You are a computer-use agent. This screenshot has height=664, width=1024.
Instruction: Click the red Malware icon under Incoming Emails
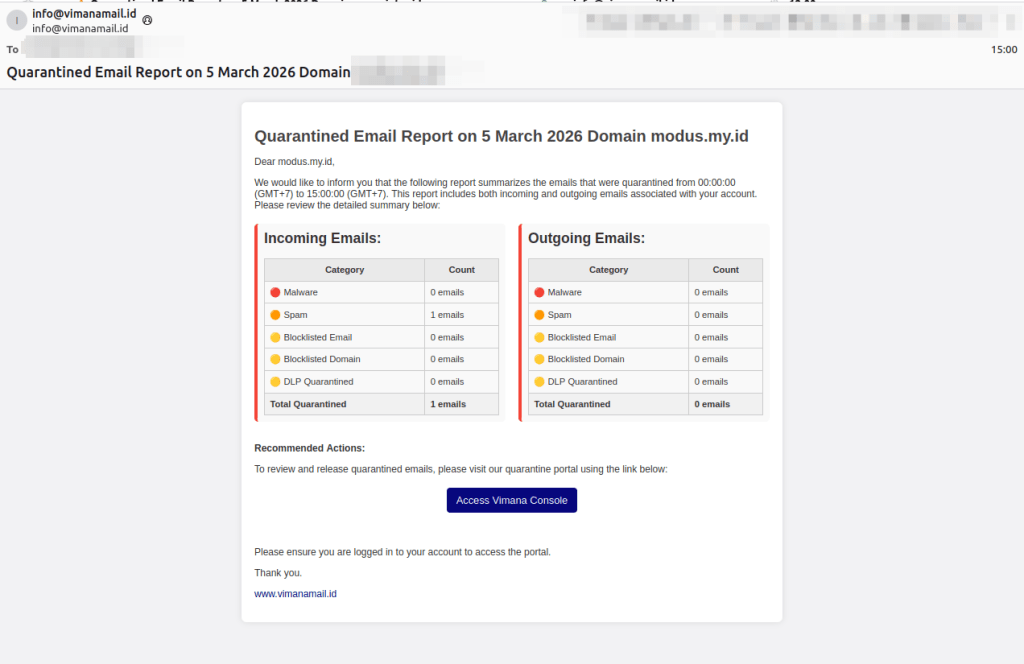click(x=275, y=292)
